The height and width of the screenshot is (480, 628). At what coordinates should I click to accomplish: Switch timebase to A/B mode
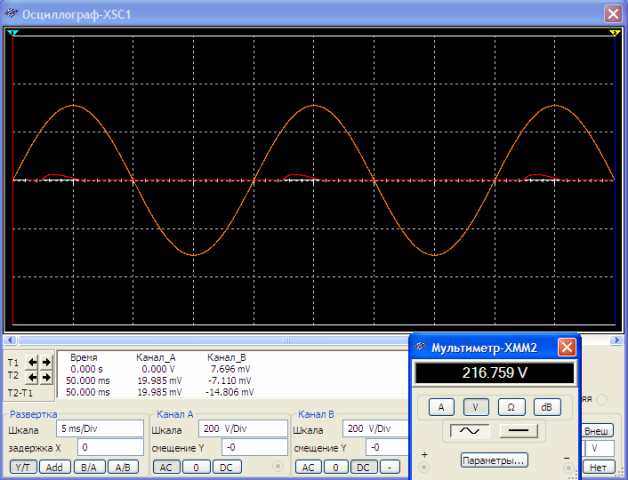tap(123, 467)
